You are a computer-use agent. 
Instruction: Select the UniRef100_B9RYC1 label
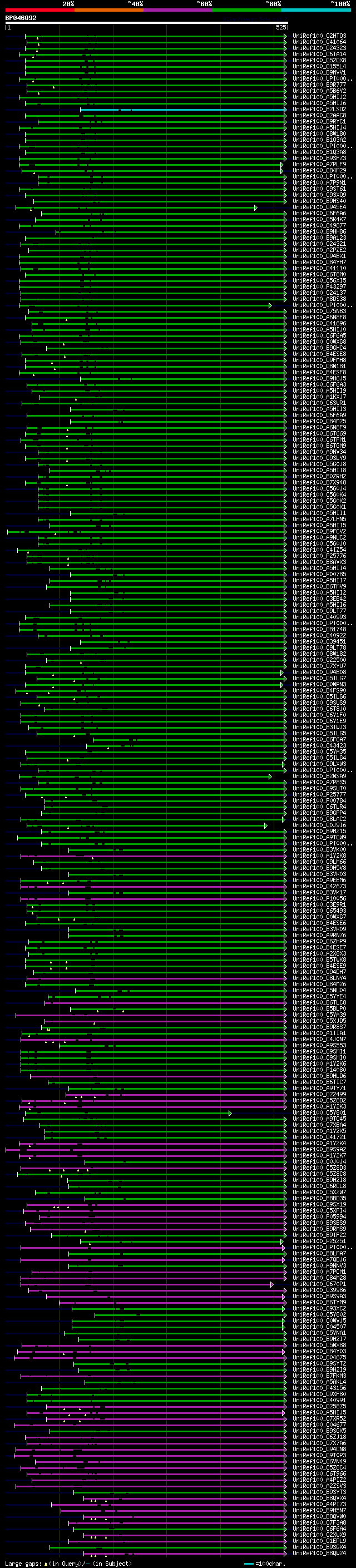click(319, 122)
